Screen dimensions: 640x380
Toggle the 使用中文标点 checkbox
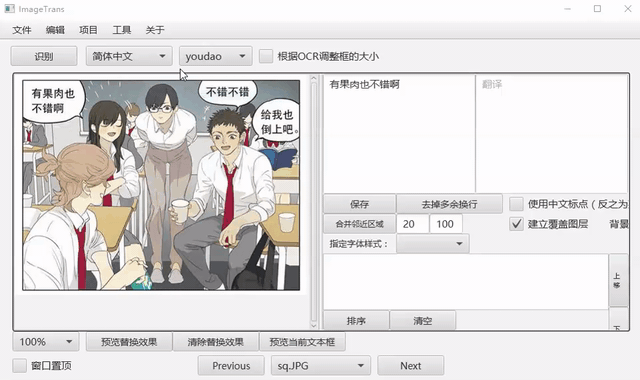point(516,204)
